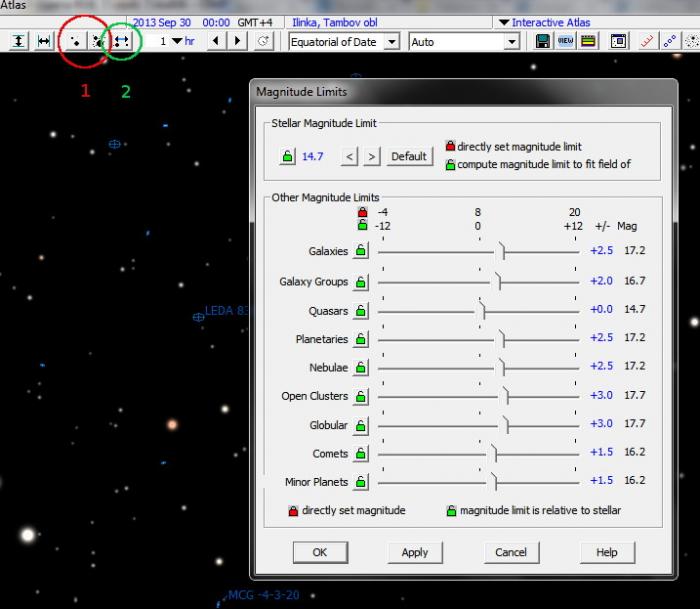Click the window frame toolbar icon
Image resolution: width=700 pixels, height=609 pixels.
[x=618, y=42]
